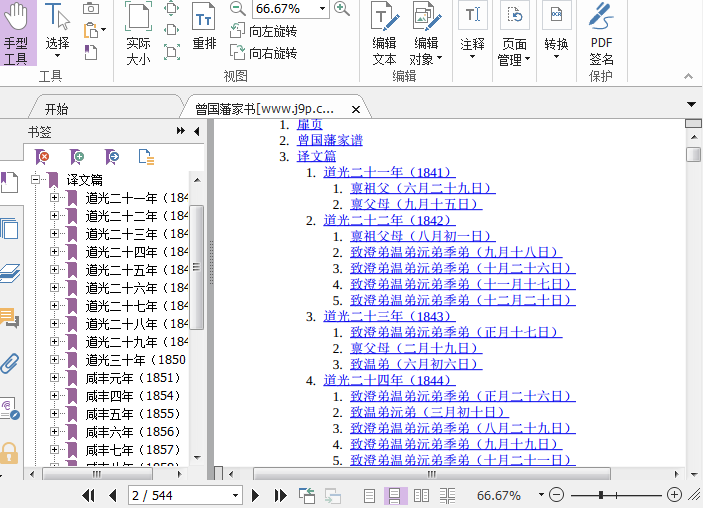The width and height of the screenshot is (703, 508).
Task: Open the 曾国藩家谱 link
Action: (330, 140)
